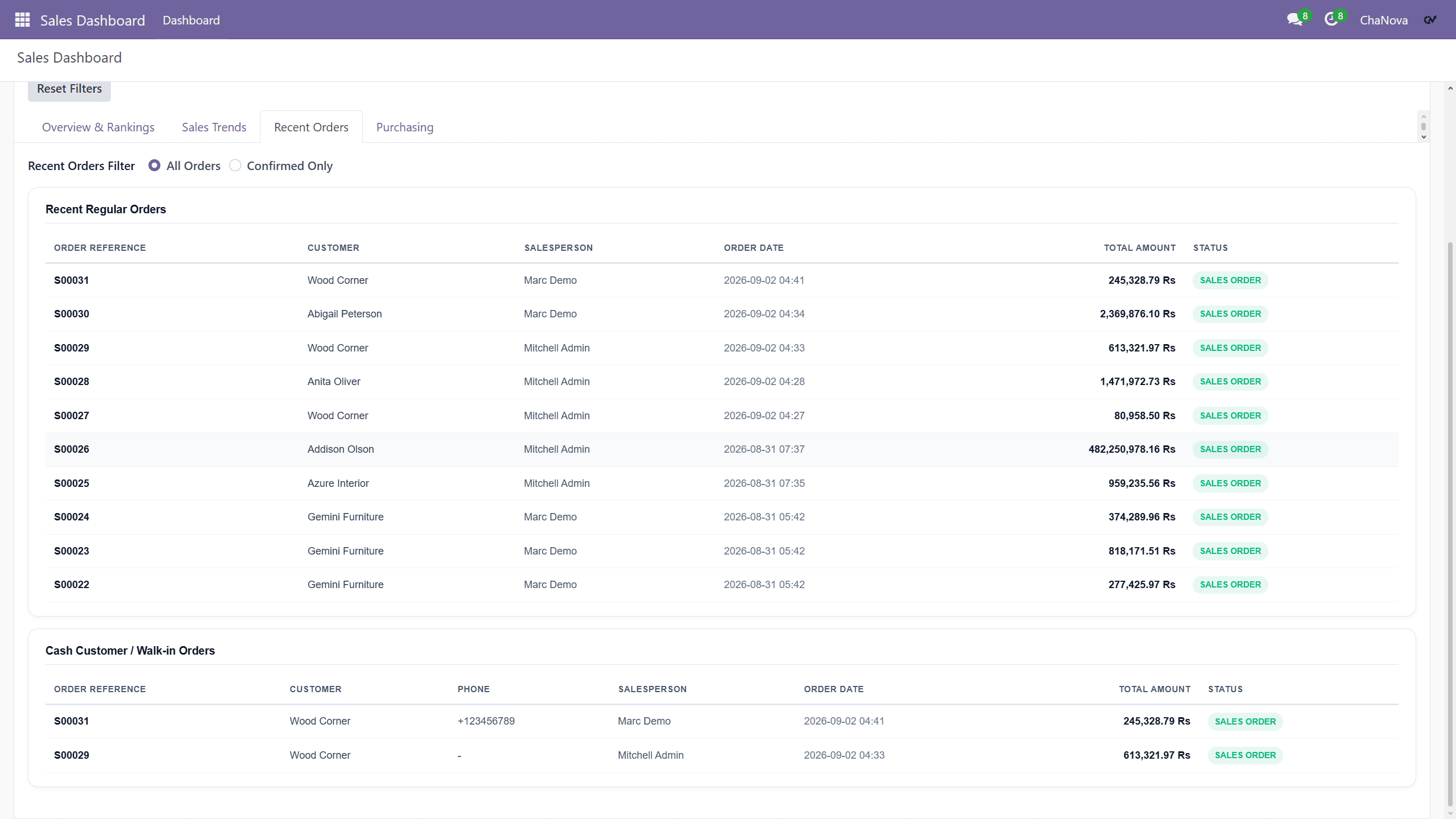
Task: Open the activities clock icon
Action: tap(1331, 20)
